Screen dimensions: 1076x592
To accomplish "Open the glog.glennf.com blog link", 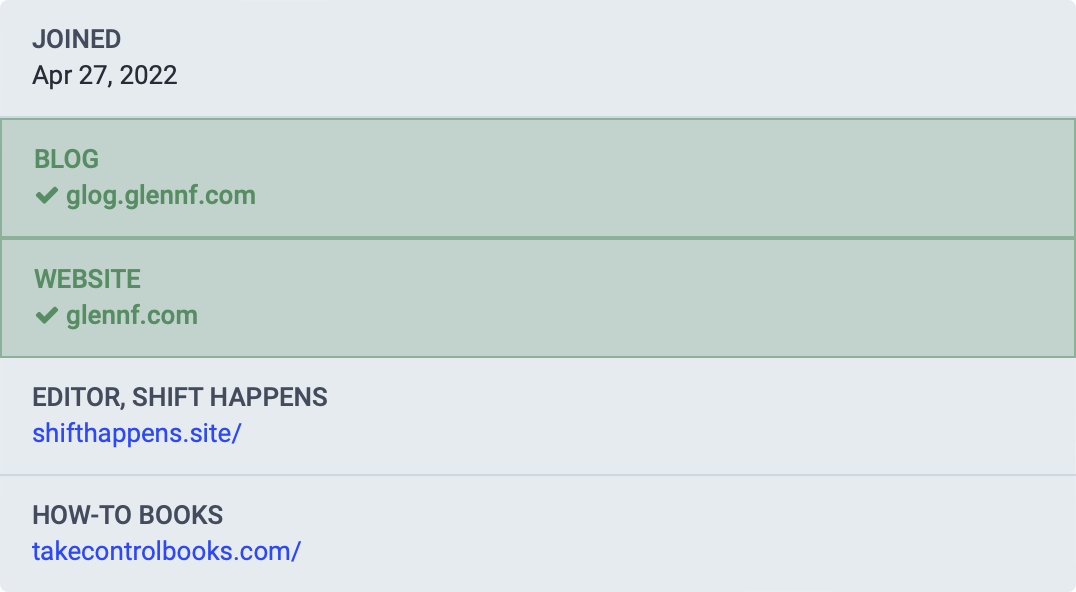I will point(161,196).
